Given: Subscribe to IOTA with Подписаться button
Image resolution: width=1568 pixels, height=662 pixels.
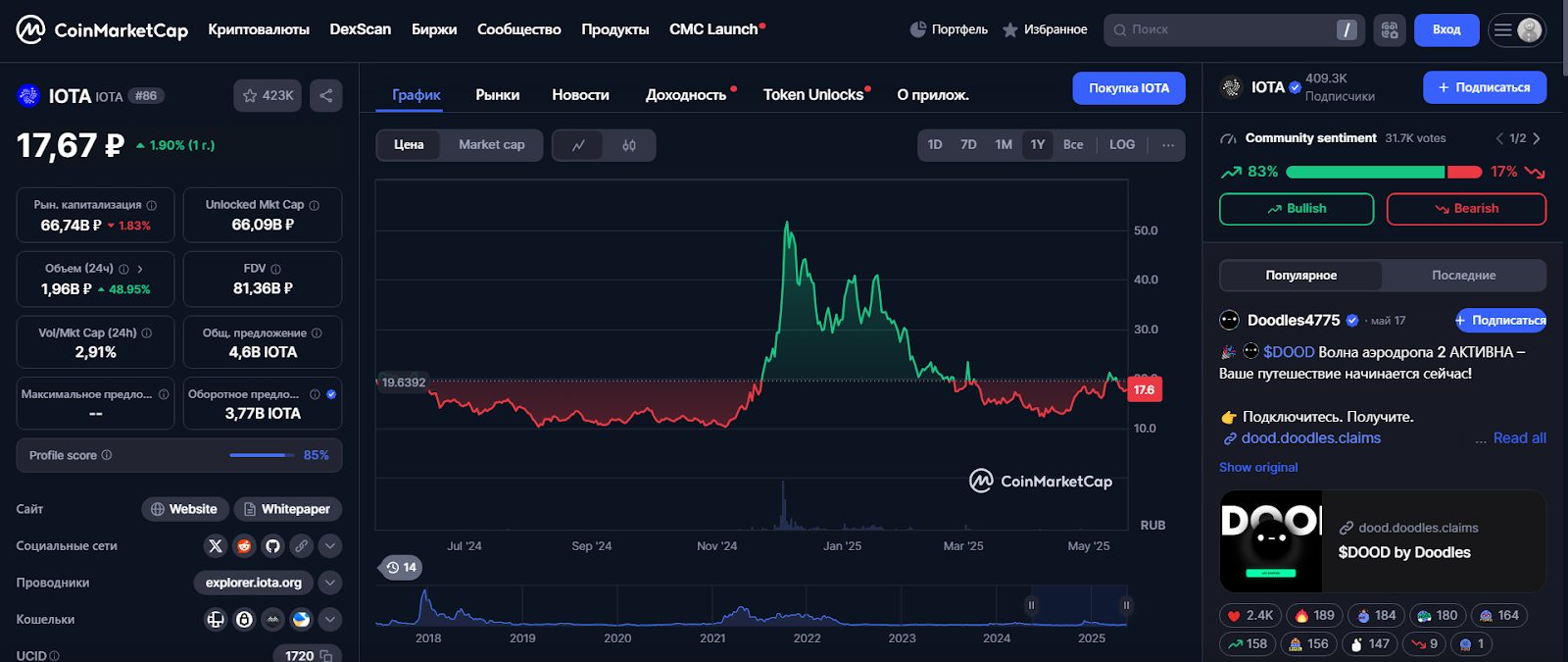Looking at the screenshot, I should [x=1485, y=87].
